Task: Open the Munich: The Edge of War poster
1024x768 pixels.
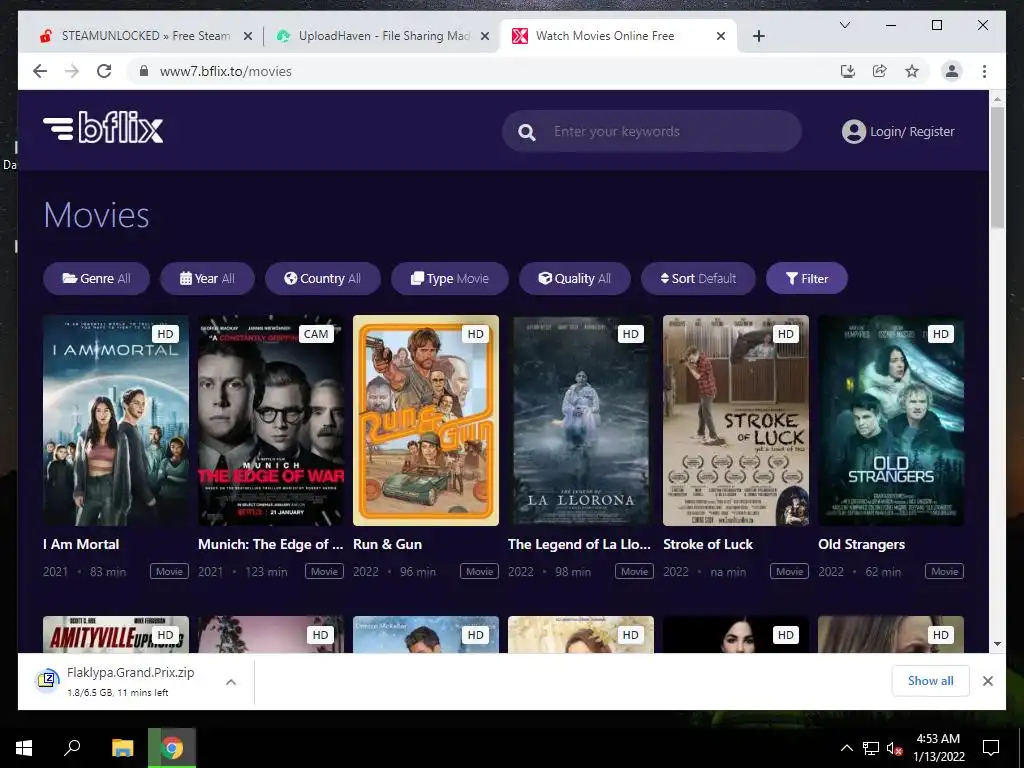Action: click(x=271, y=421)
